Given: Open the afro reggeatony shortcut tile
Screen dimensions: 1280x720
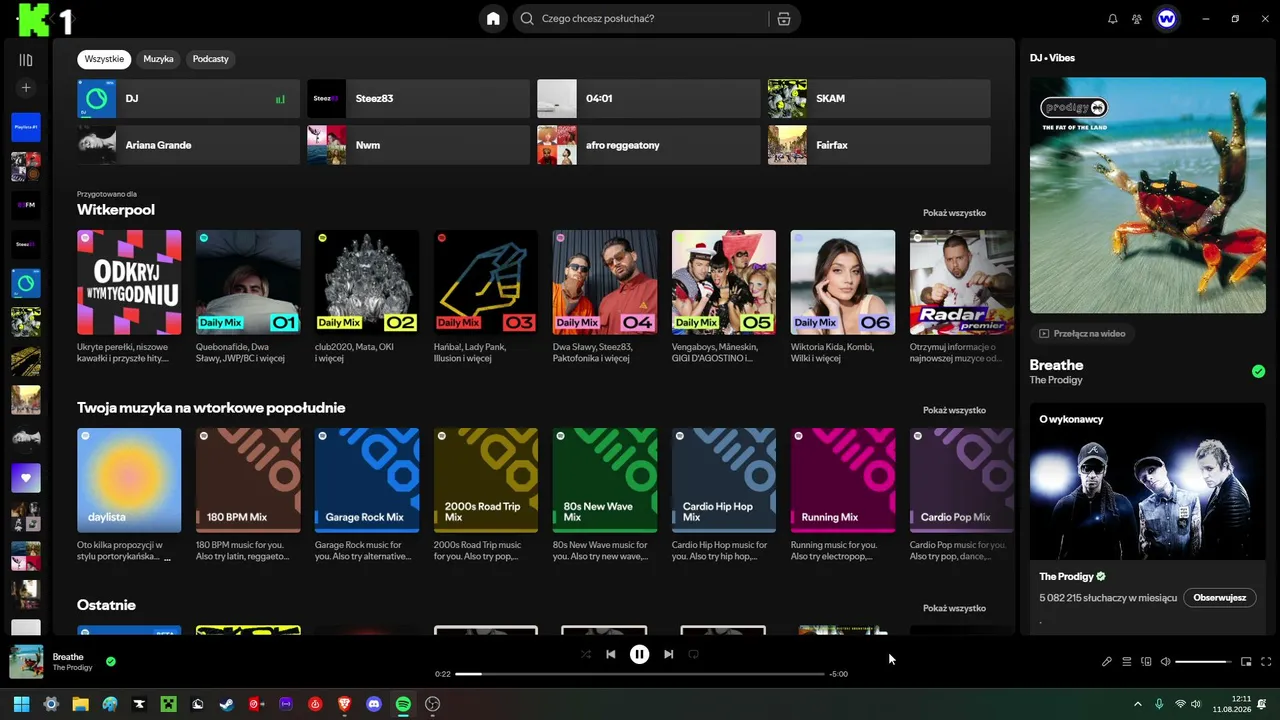Looking at the screenshot, I should point(649,145).
